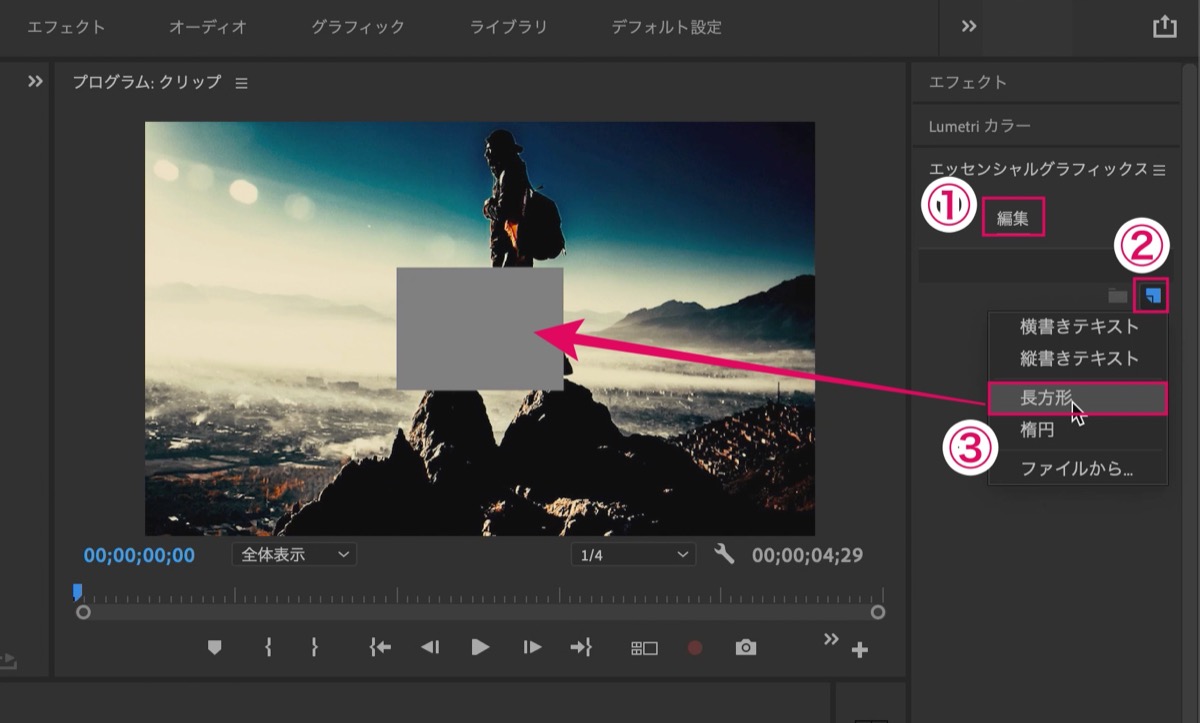This screenshot has height=723, width=1200.
Task: Toggle the comparison view button
Action: 644,648
